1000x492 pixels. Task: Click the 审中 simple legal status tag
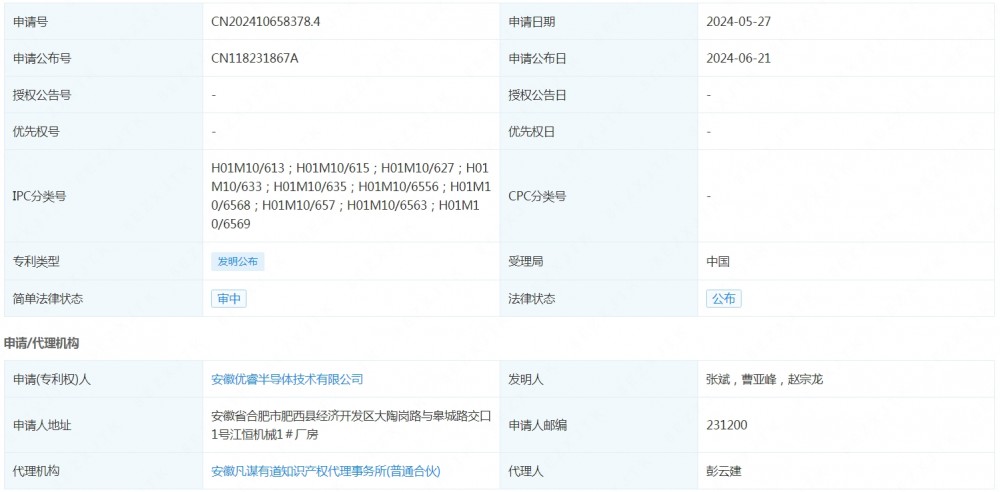(x=228, y=299)
